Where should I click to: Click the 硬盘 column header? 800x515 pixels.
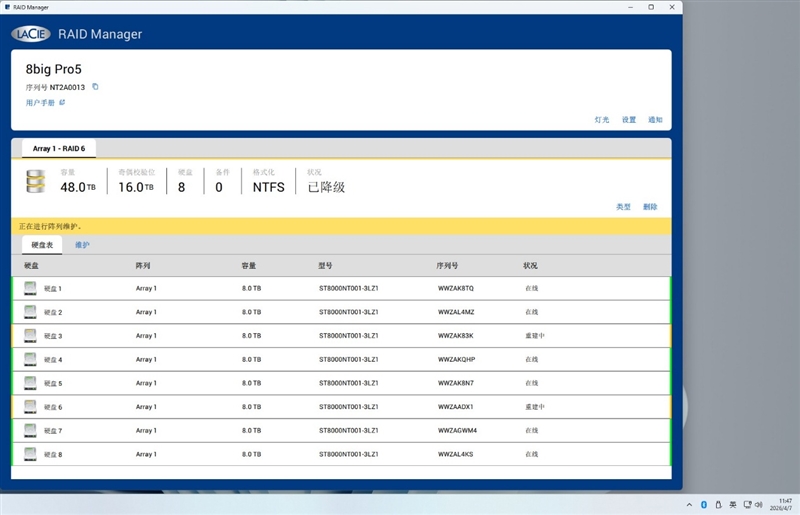32,265
